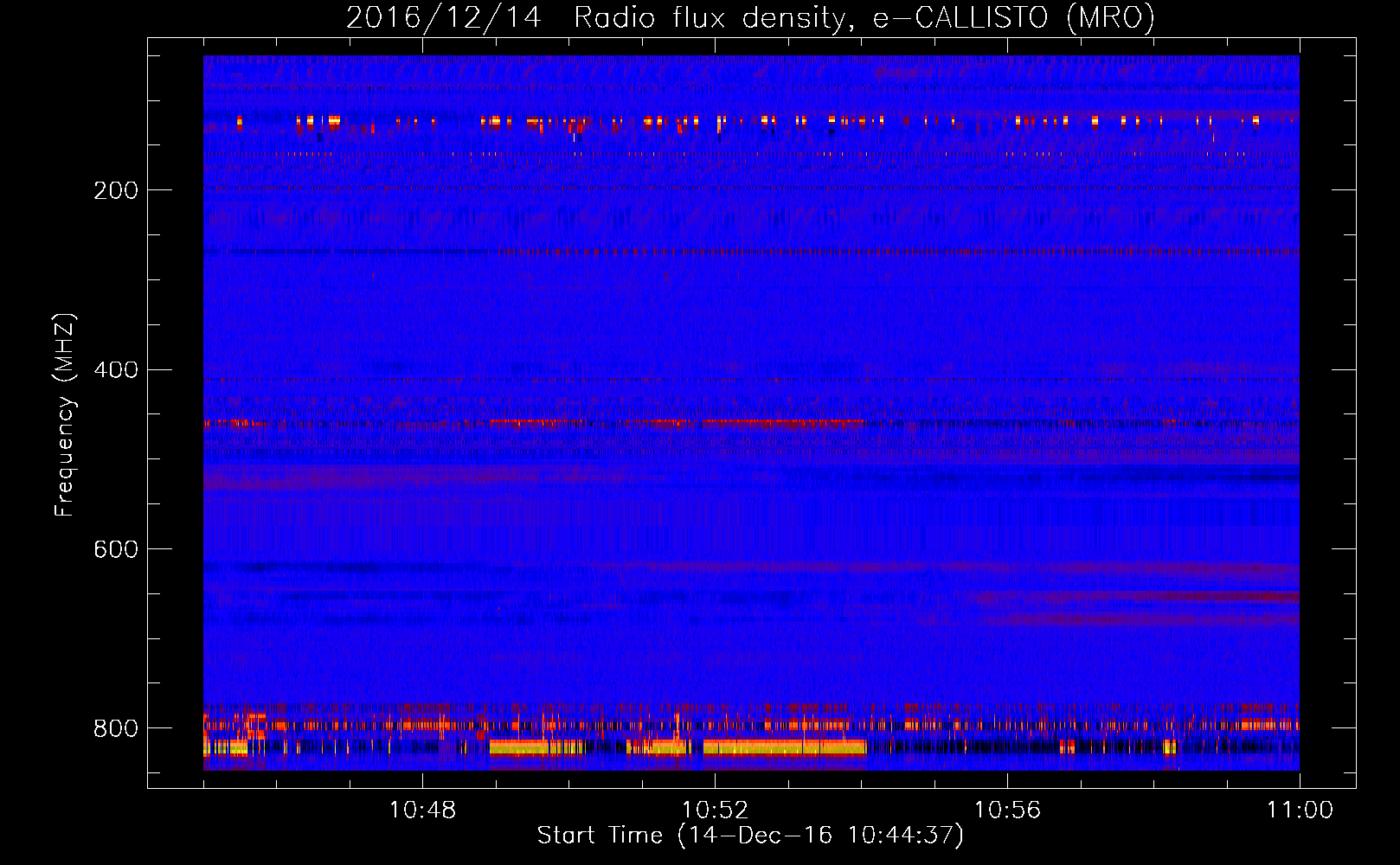The width and height of the screenshot is (1400, 865).
Task: Click the 10:48 time tick label
Action: click(x=422, y=811)
